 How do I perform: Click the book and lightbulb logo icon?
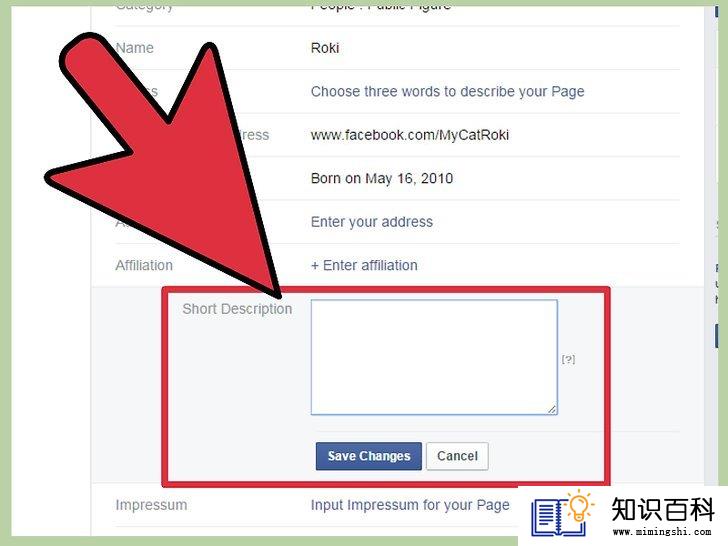tap(562, 513)
